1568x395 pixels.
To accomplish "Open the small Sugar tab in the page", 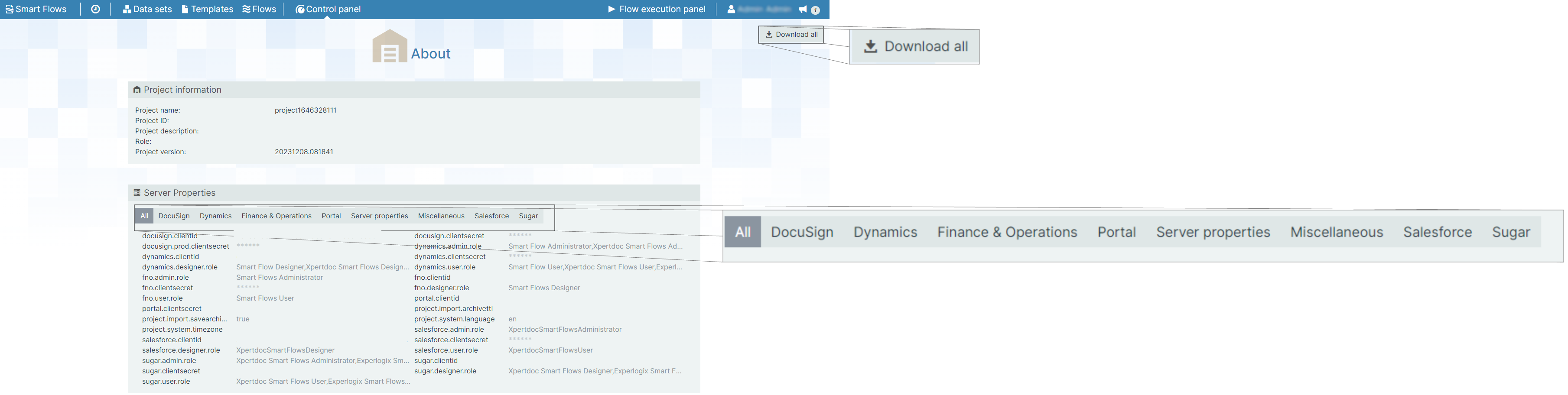I will click(x=528, y=216).
